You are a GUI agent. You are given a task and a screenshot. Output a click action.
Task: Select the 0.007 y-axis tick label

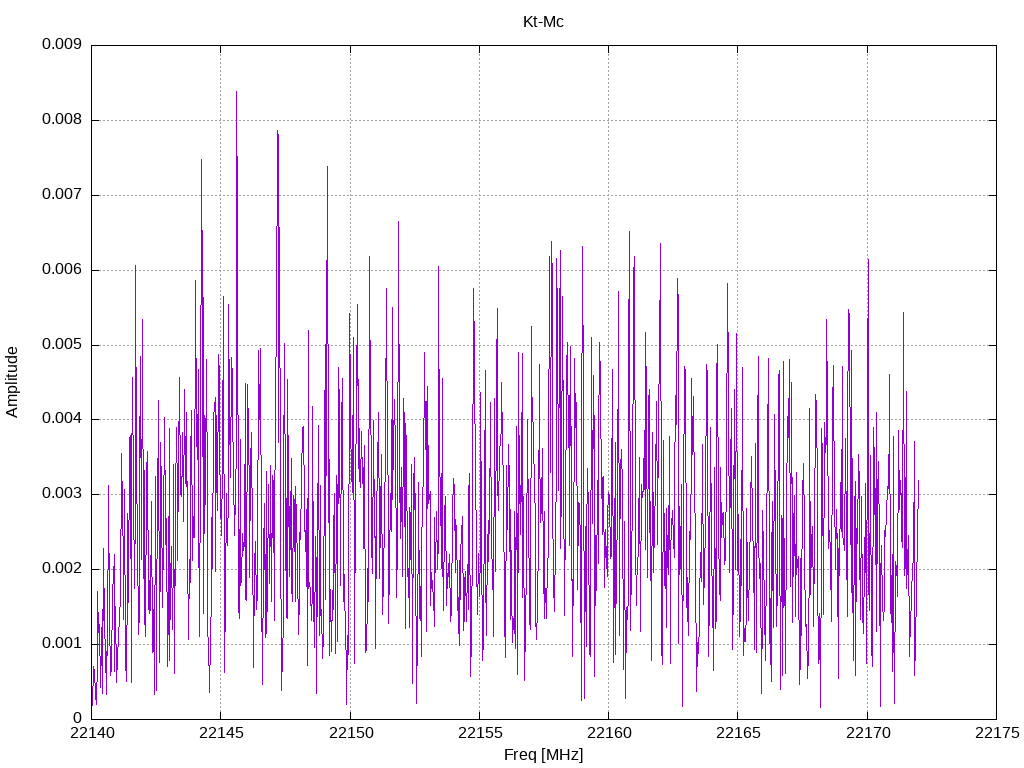click(x=61, y=195)
